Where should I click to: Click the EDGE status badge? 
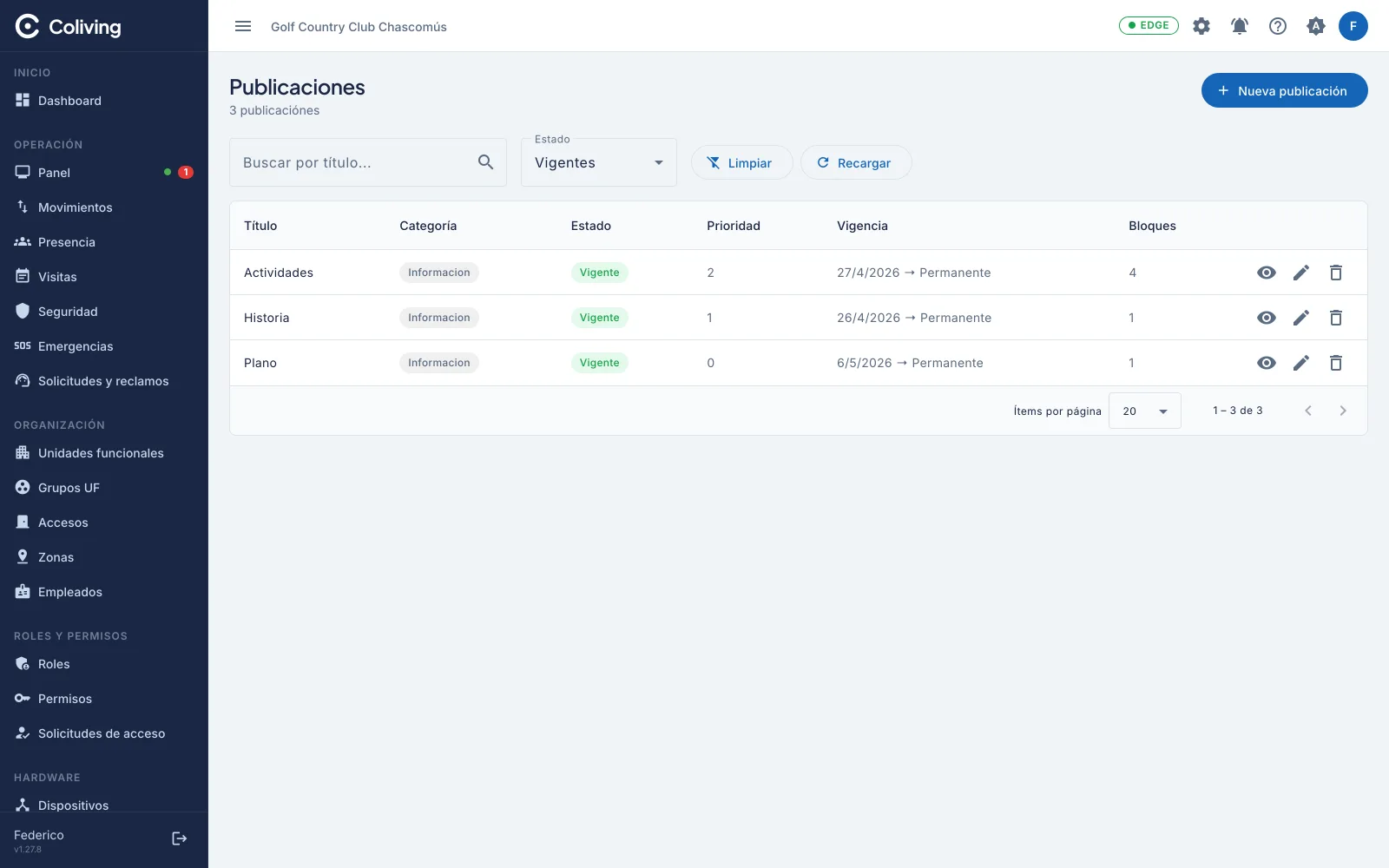tap(1149, 25)
